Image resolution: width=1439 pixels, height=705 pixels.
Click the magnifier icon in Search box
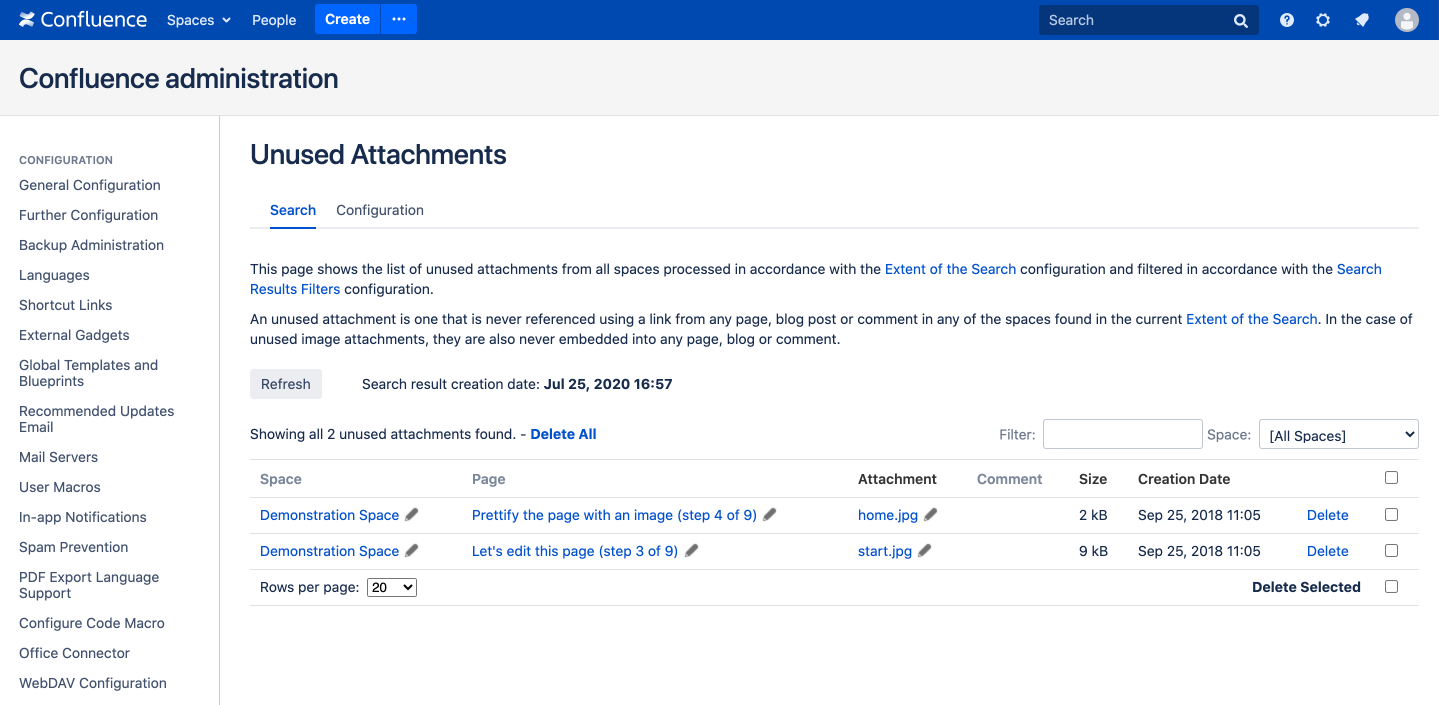pyautogui.click(x=1241, y=20)
